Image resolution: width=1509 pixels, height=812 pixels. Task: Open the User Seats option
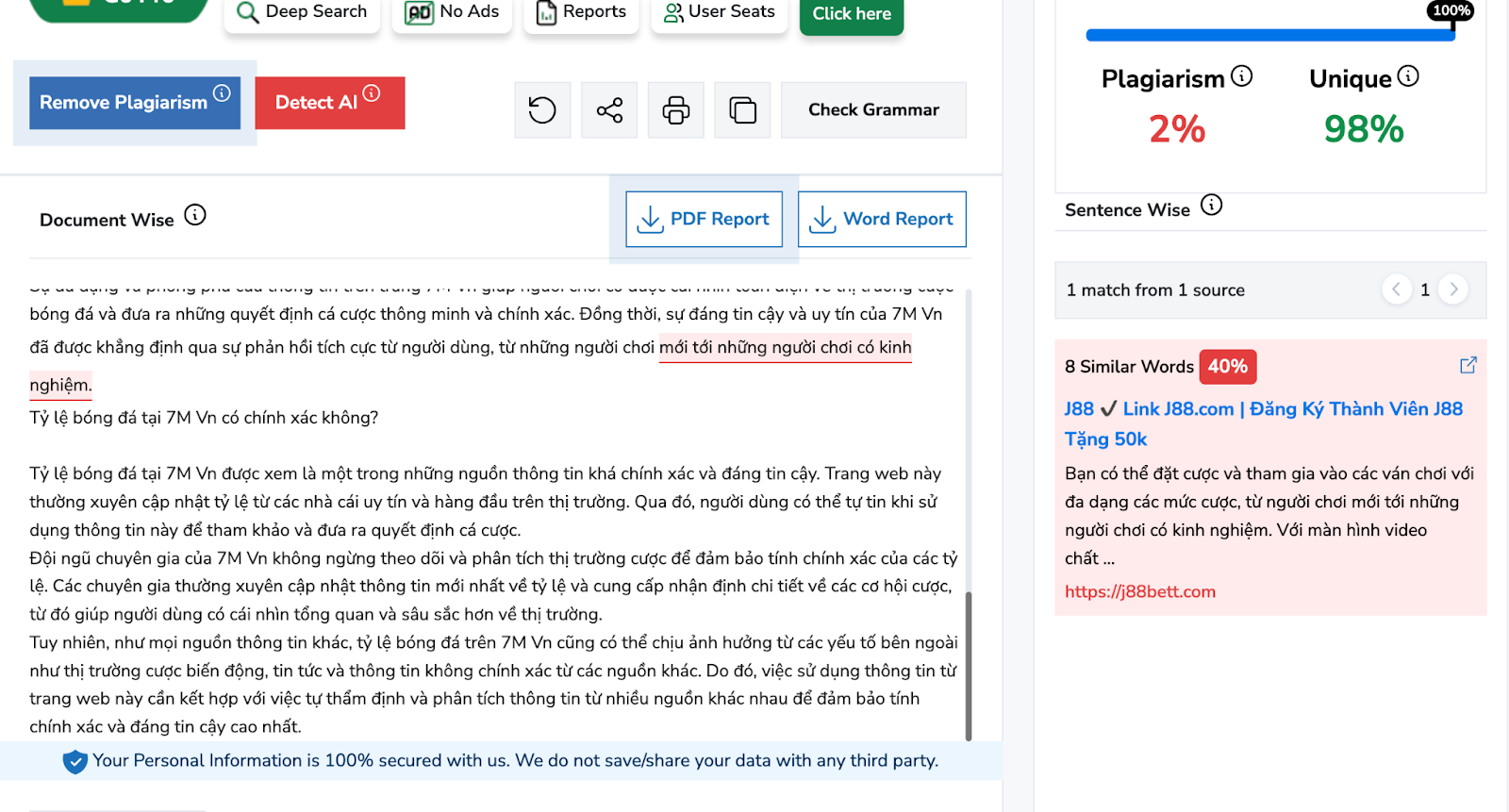720,12
